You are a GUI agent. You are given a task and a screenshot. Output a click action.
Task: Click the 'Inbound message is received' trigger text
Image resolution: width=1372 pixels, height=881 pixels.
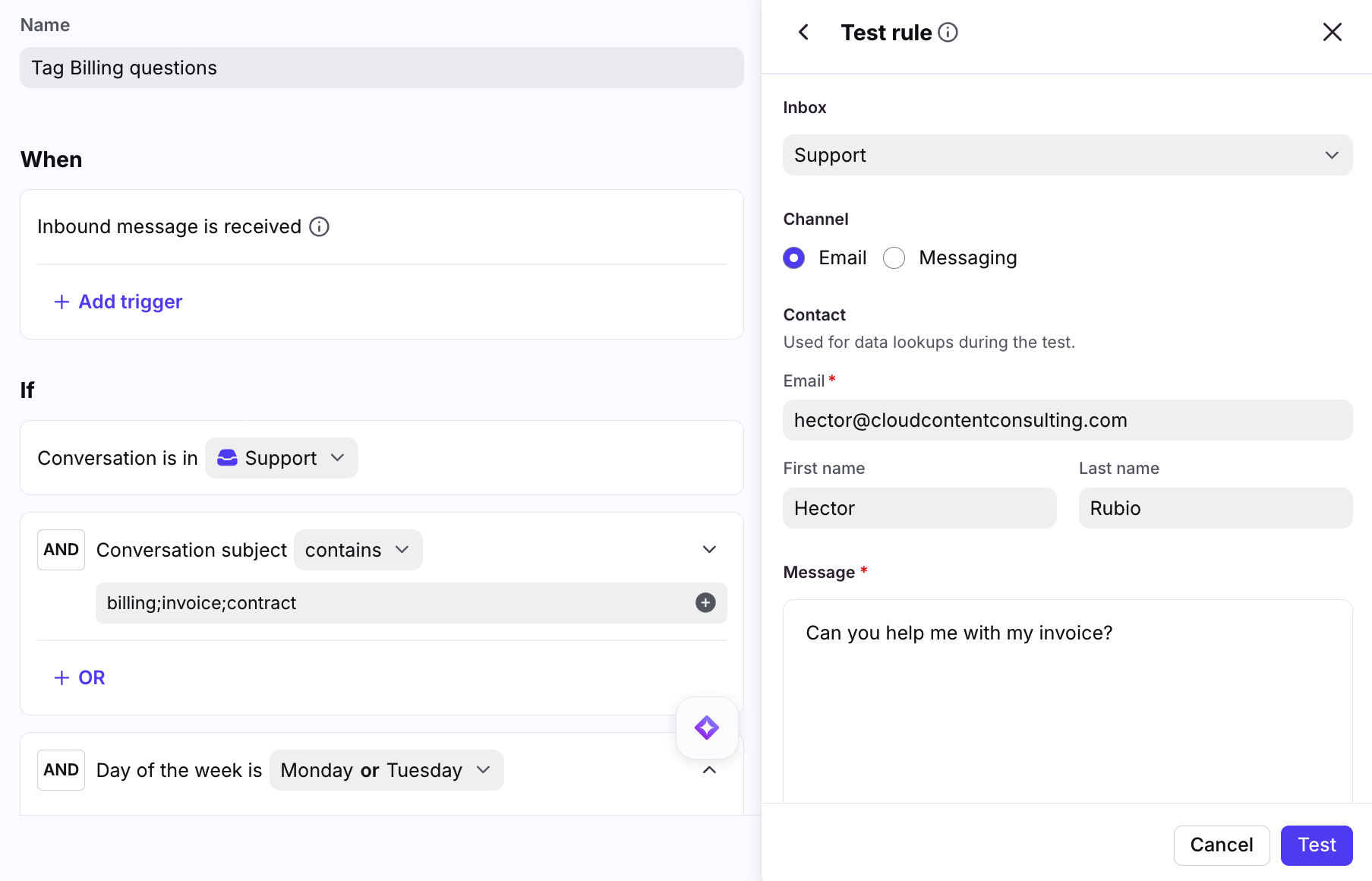pyautogui.click(x=169, y=227)
